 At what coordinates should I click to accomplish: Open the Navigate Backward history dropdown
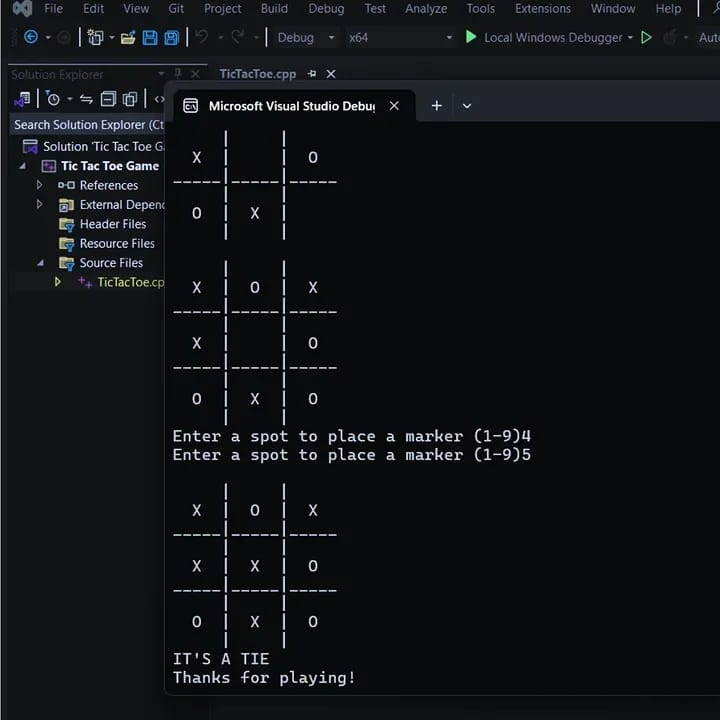click(x=48, y=37)
